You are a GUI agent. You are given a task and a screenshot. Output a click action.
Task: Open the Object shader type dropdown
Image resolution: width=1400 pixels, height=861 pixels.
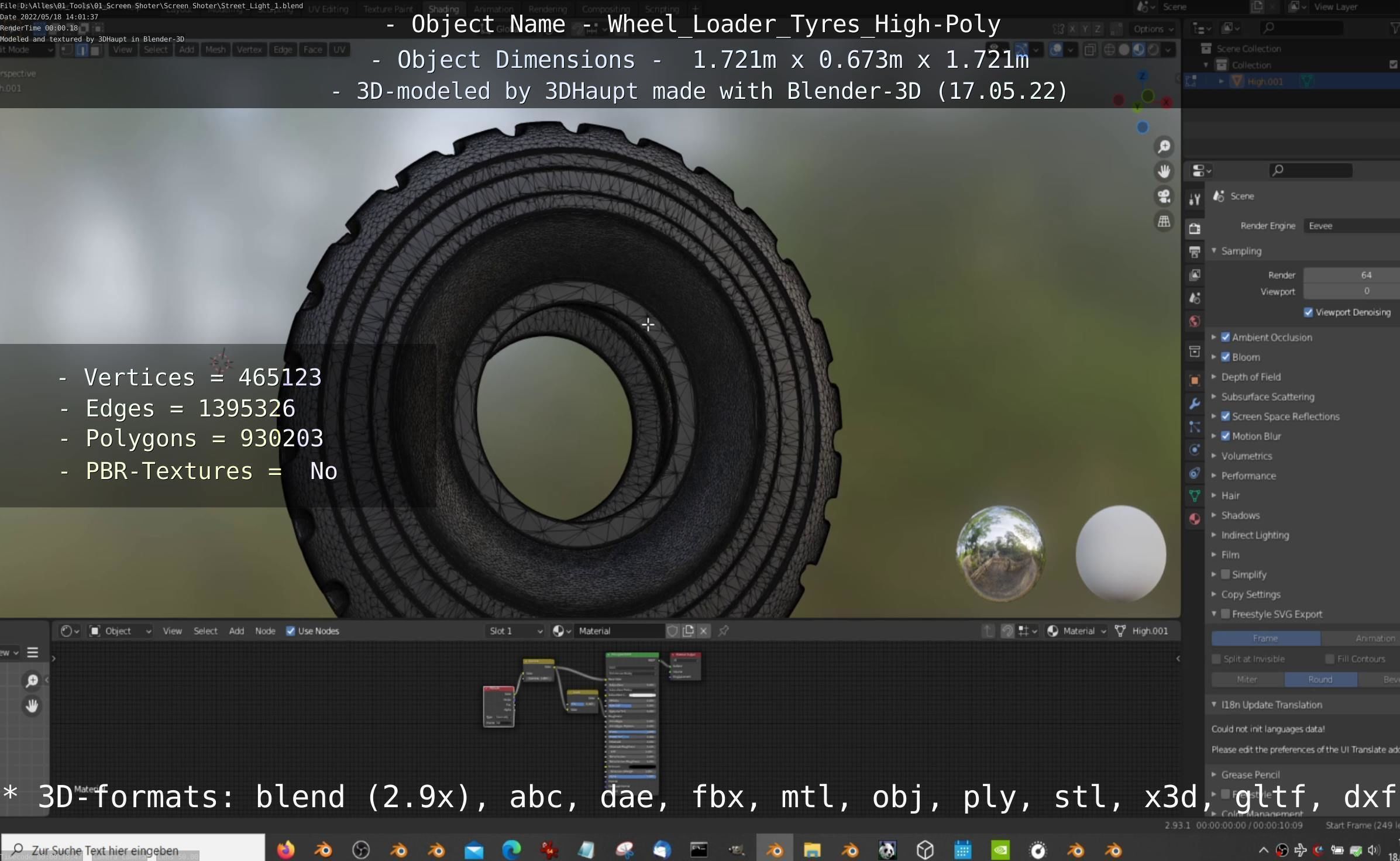[120, 631]
